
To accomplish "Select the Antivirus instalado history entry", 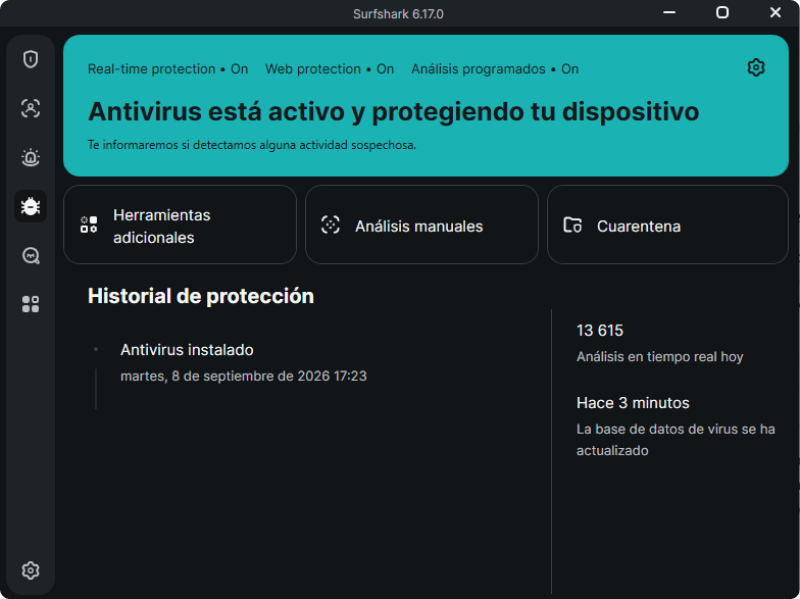I will click(x=243, y=362).
